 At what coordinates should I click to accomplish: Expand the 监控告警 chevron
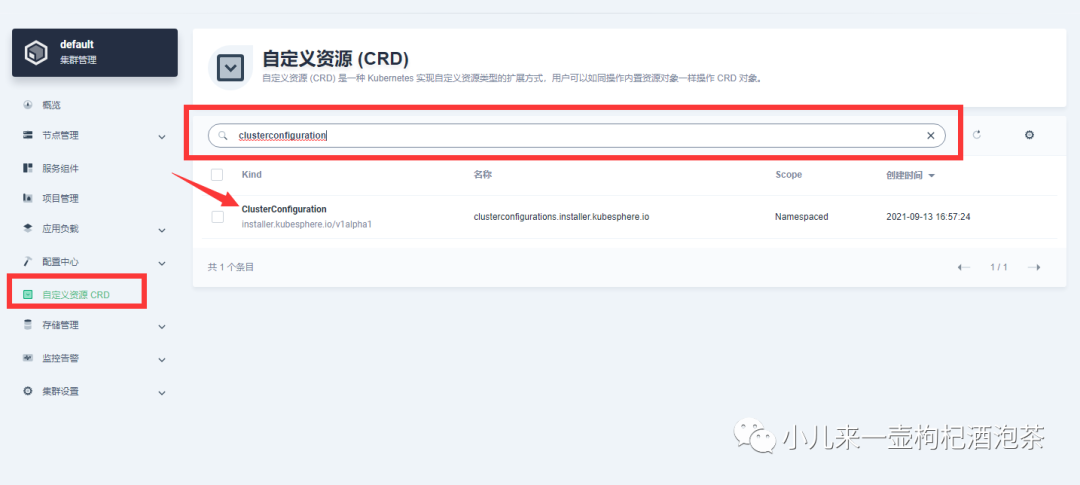tap(162, 360)
